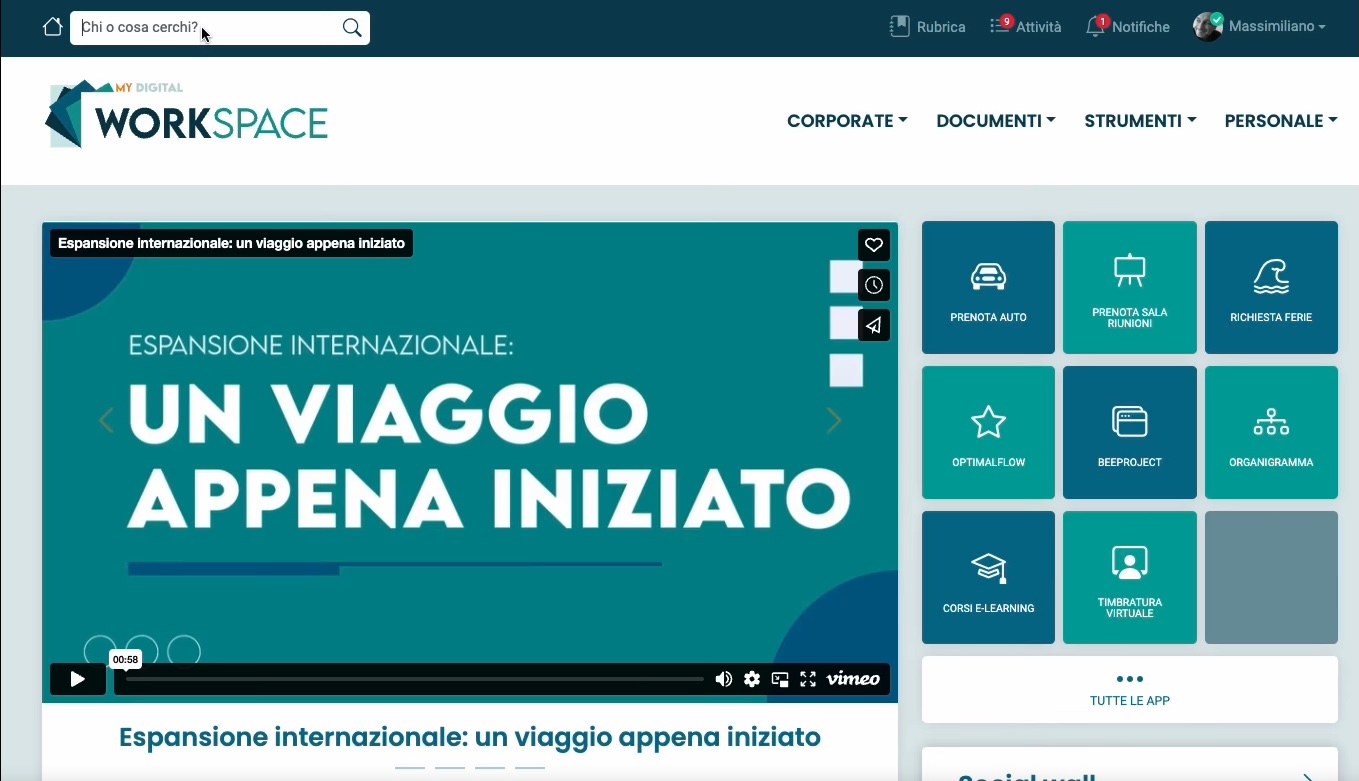Screen dimensions: 1359x781
Task: Open the Personale menu
Action: click(1280, 121)
